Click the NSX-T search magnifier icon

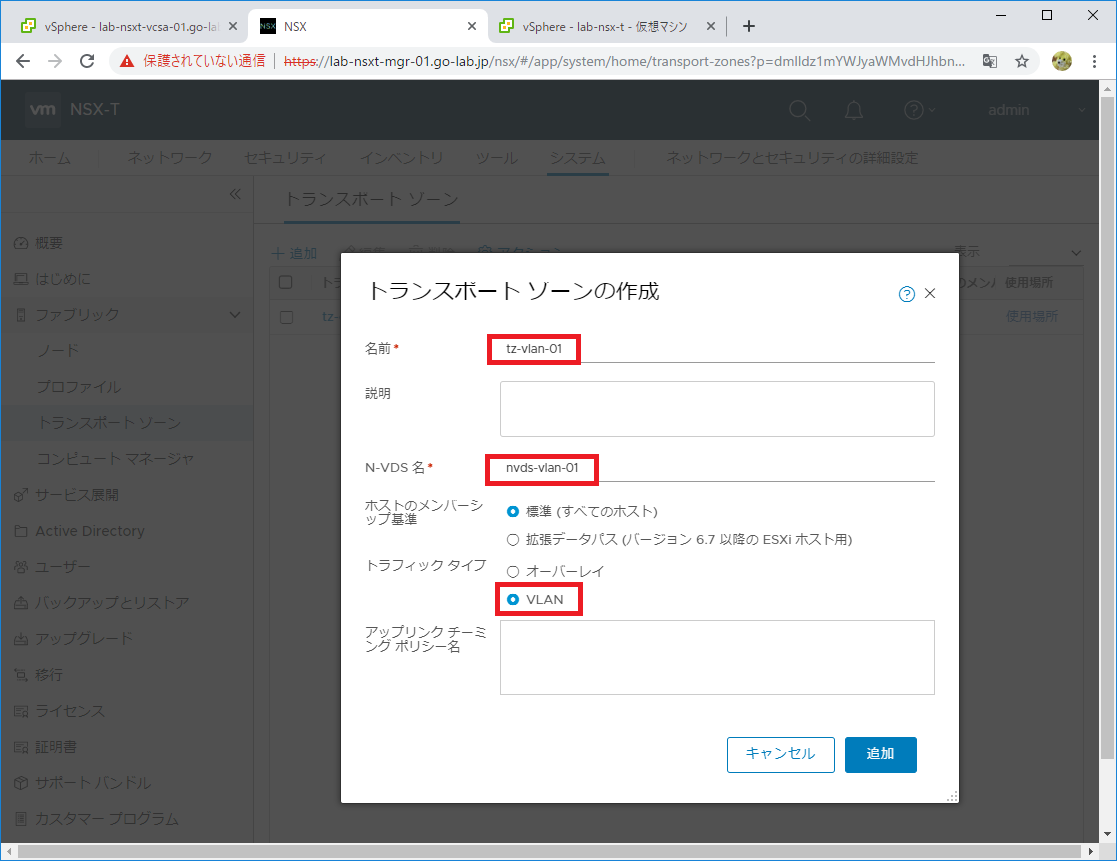(799, 110)
